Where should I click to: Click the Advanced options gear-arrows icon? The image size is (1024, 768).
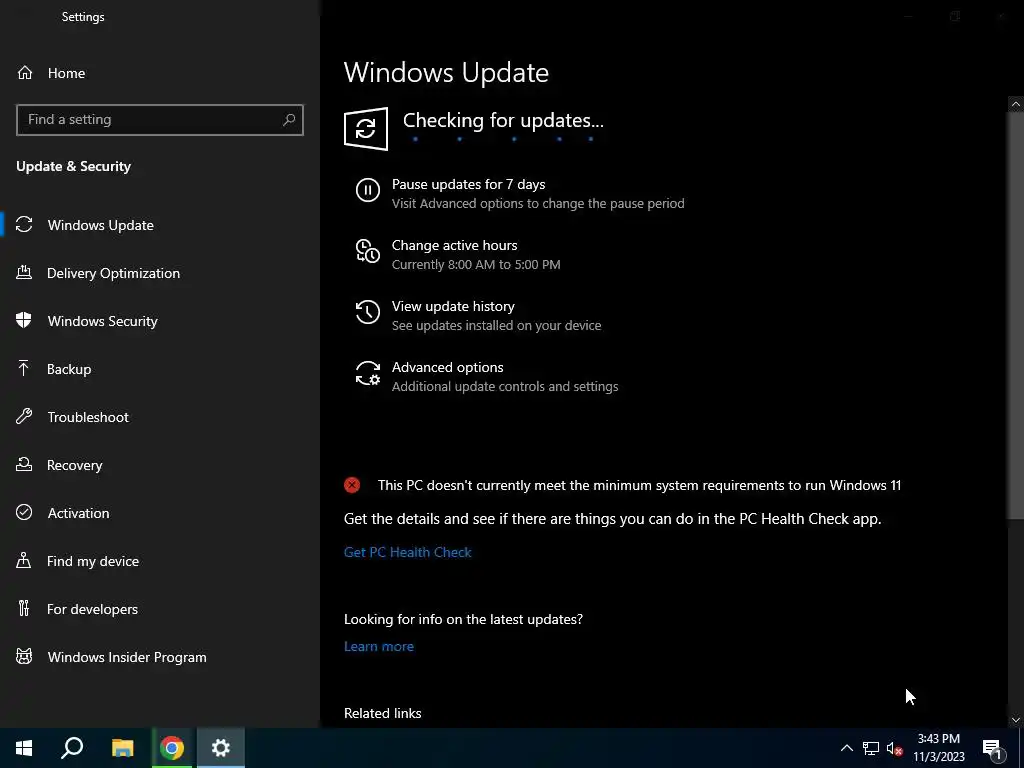pyautogui.click(x=368, y=374)
